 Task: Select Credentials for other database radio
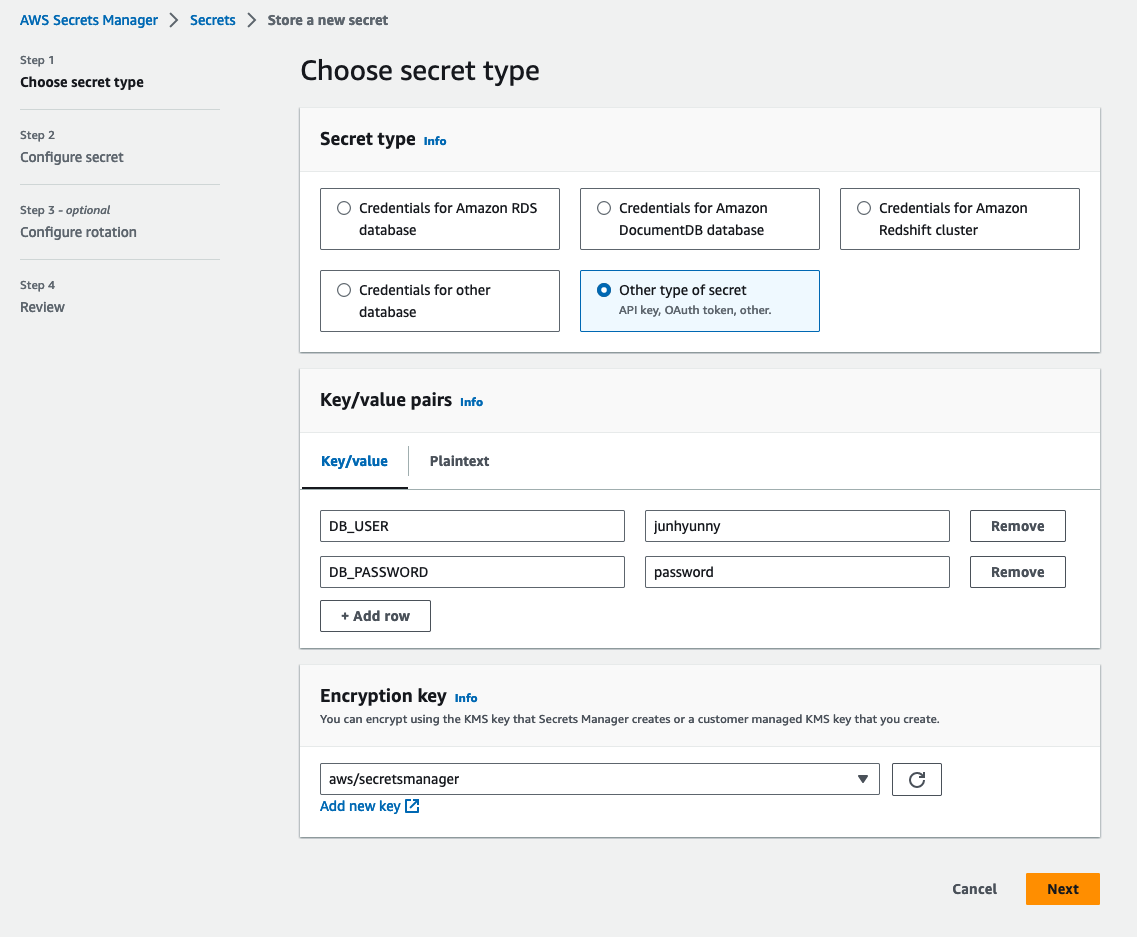tap(344, 290)
